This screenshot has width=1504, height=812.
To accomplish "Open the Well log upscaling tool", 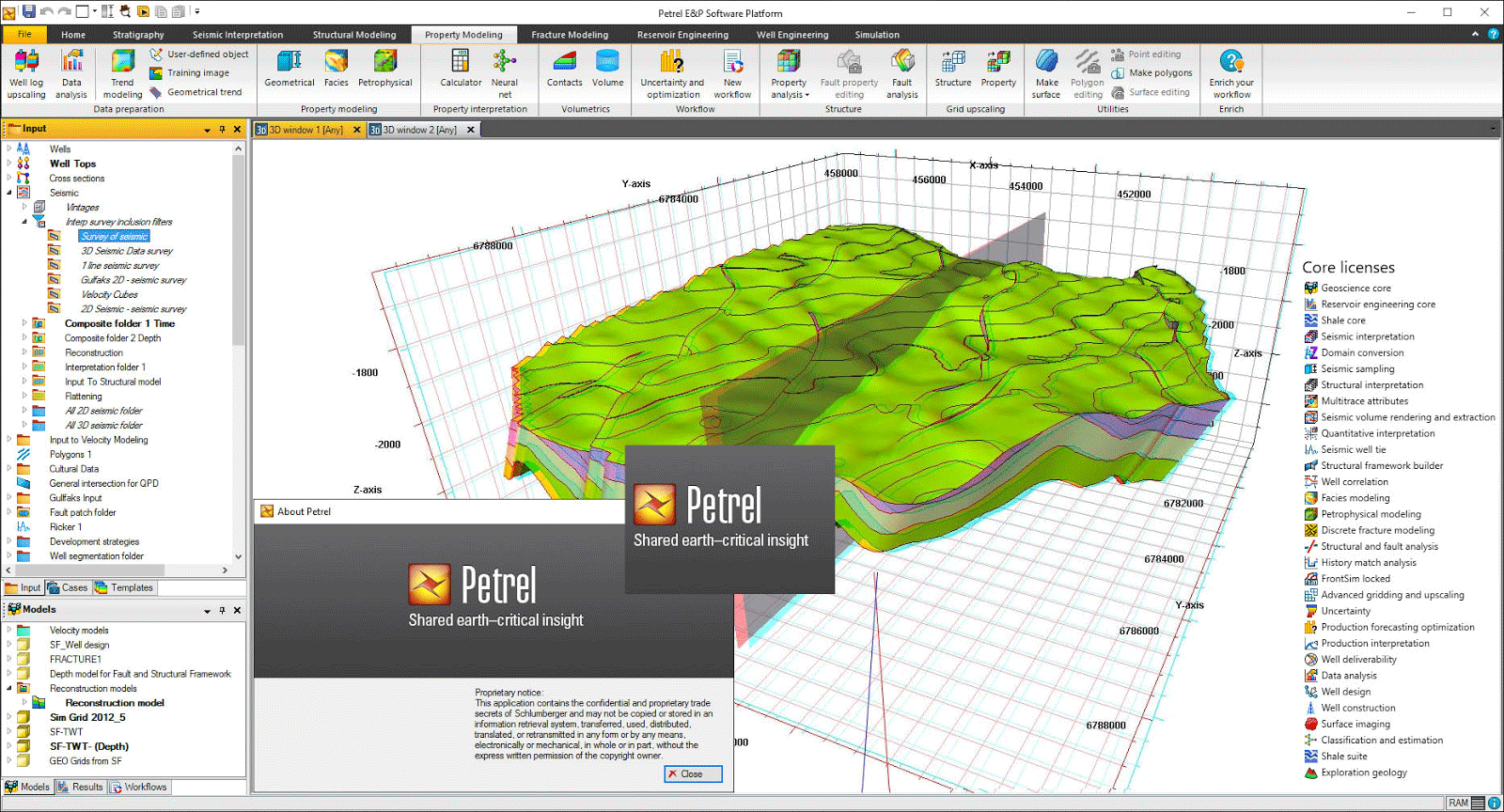I will coord(26,74).
